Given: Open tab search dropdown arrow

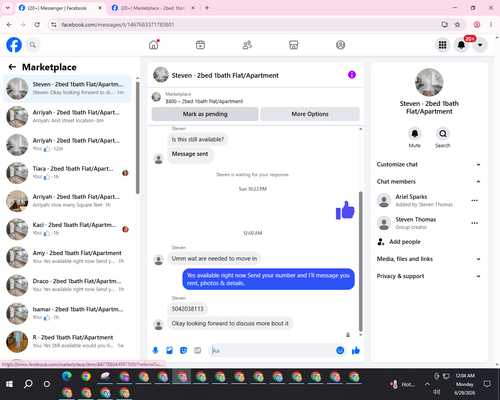Looking at the screenshot, I should pos(8,8).
